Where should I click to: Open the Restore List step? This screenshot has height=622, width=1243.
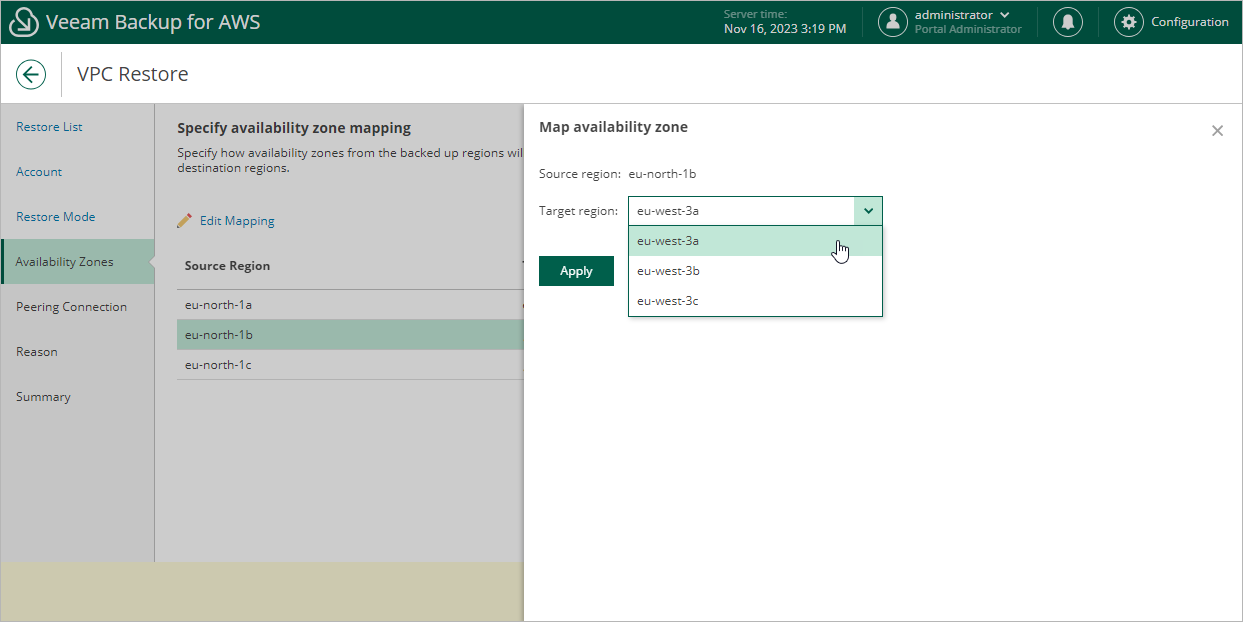click(49, 127)
